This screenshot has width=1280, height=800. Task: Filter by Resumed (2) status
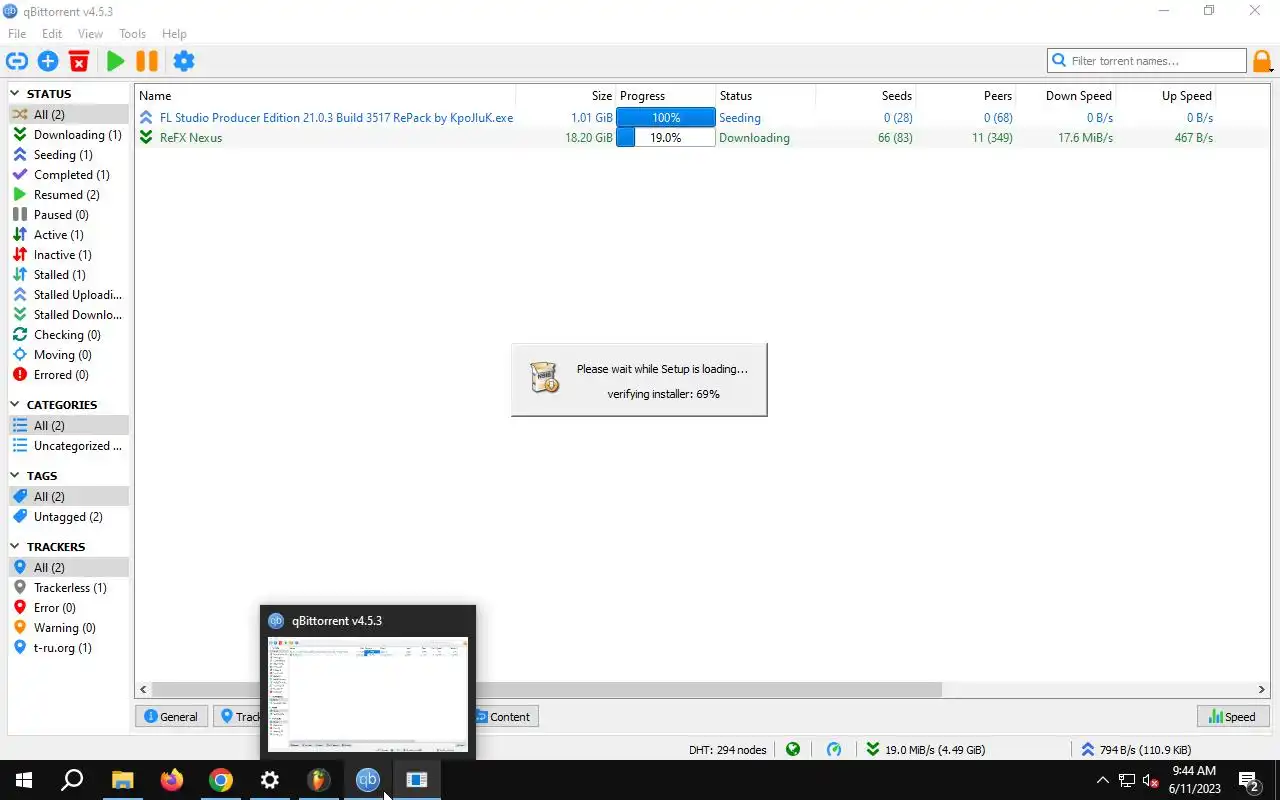click(68, 195)
